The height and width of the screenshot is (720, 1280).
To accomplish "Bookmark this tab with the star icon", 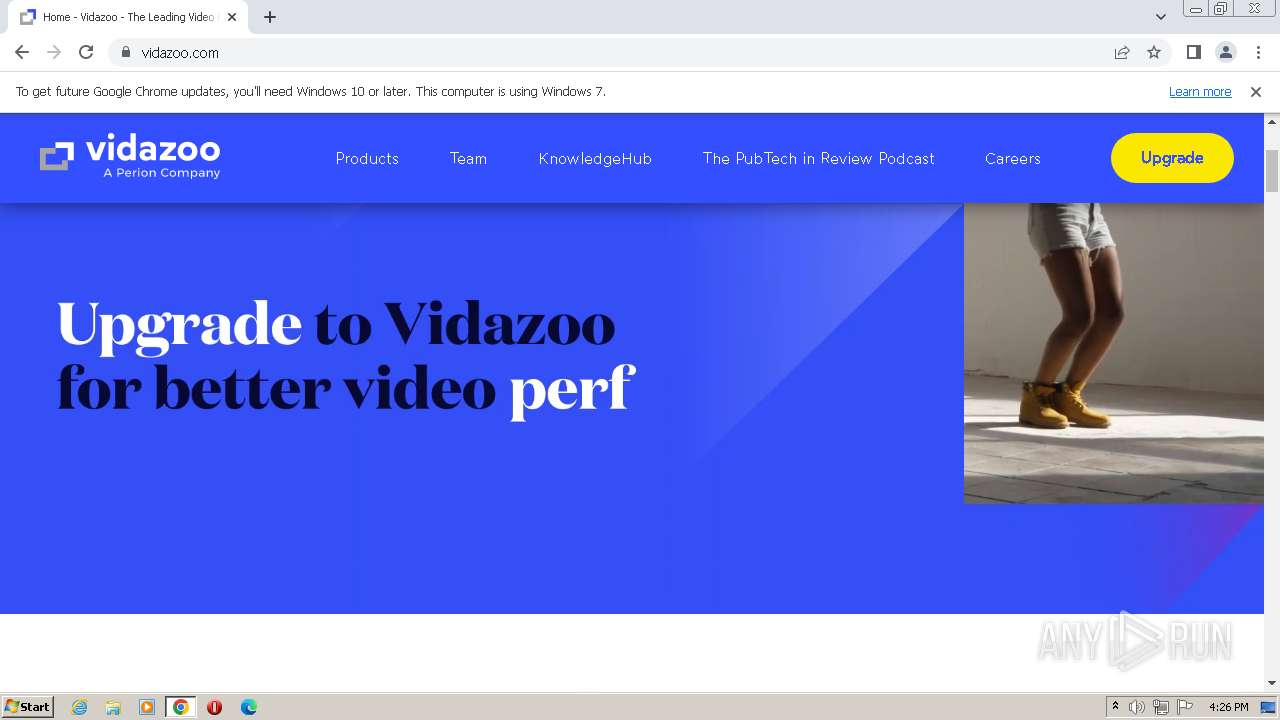I will click(x=1154, y=52).
